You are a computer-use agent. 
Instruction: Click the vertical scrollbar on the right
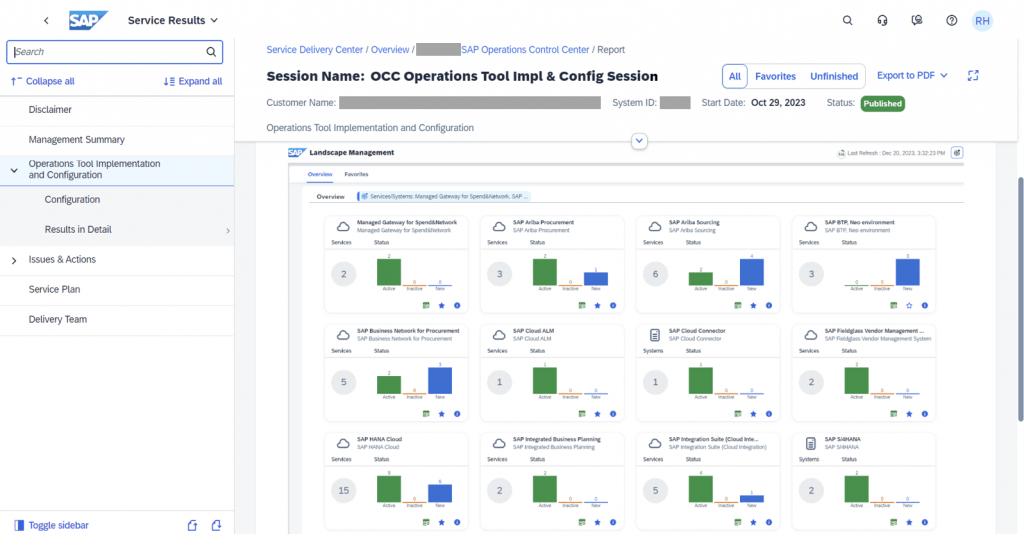(x=1019, y=299)
